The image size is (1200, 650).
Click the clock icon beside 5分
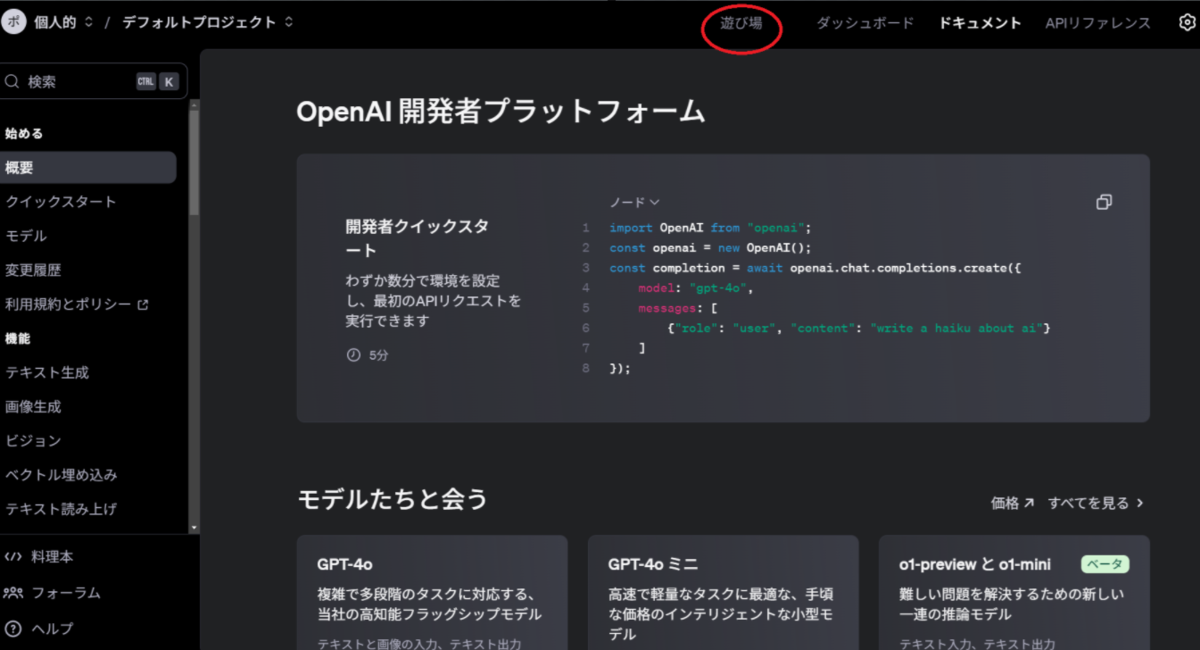coord(353,355)
